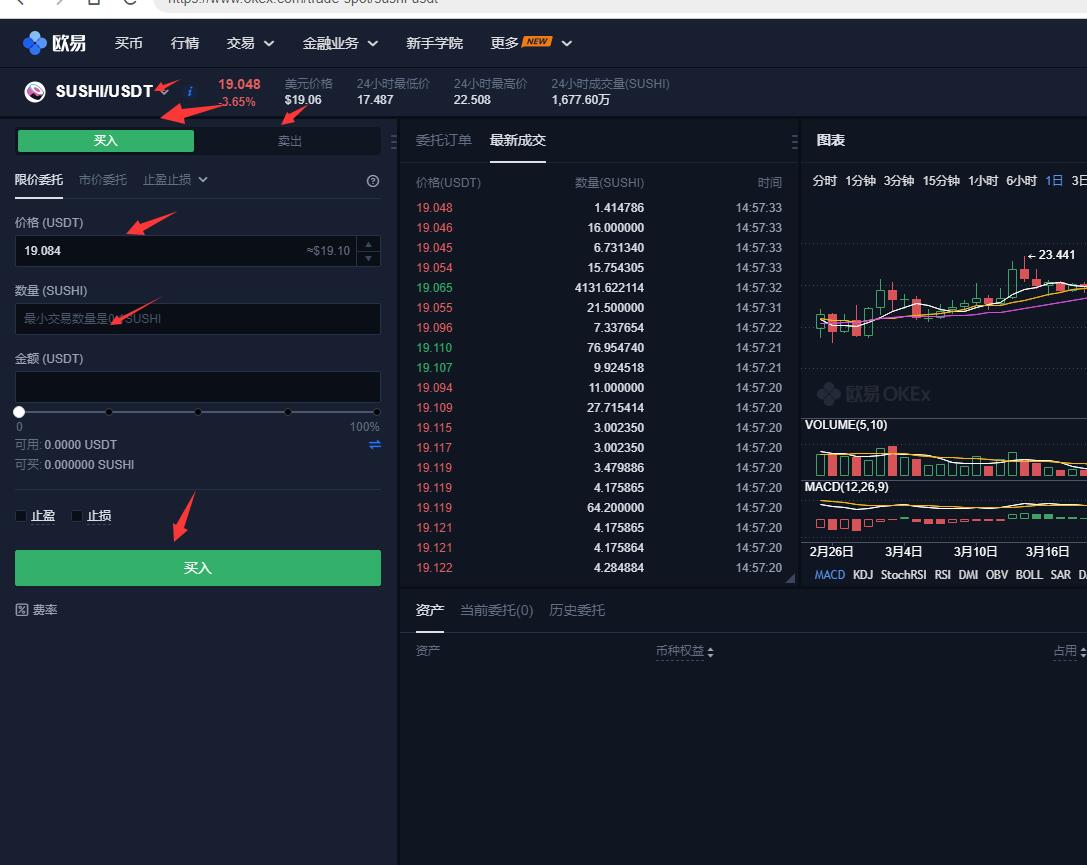The image size is (1087, 865).
Task: Open 新手学院 page
Action: click(x=434, y=43)
